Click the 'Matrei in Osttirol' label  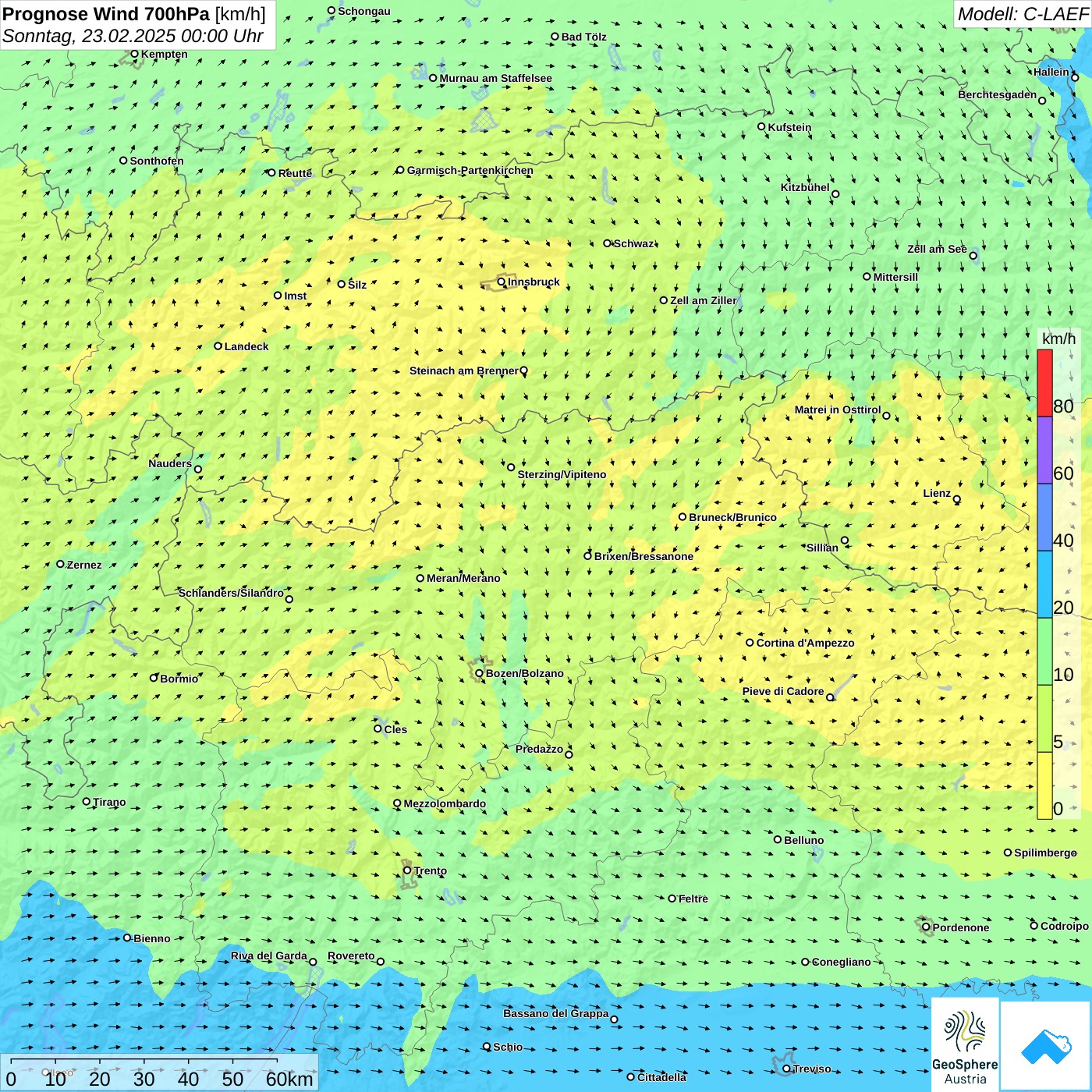[x=838, y=409]
